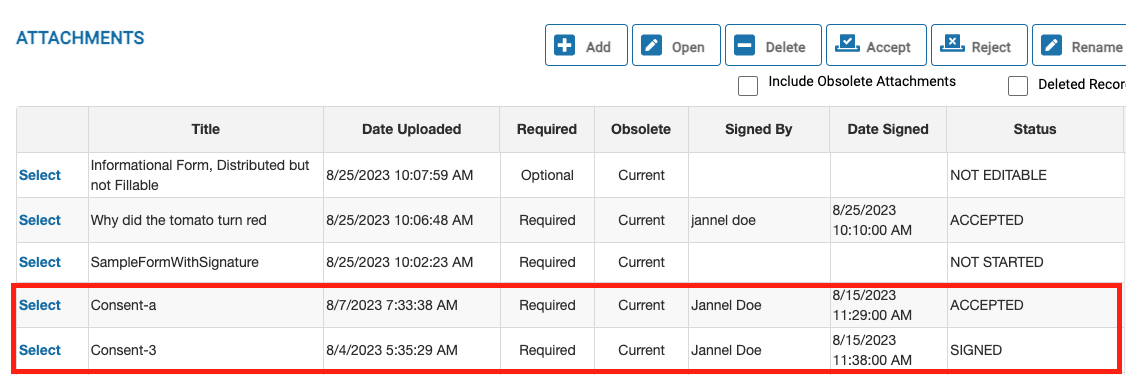Sort by Date Uploaded column header
This screenshot has height=375, width=1126.
click(x=411, y=129)
